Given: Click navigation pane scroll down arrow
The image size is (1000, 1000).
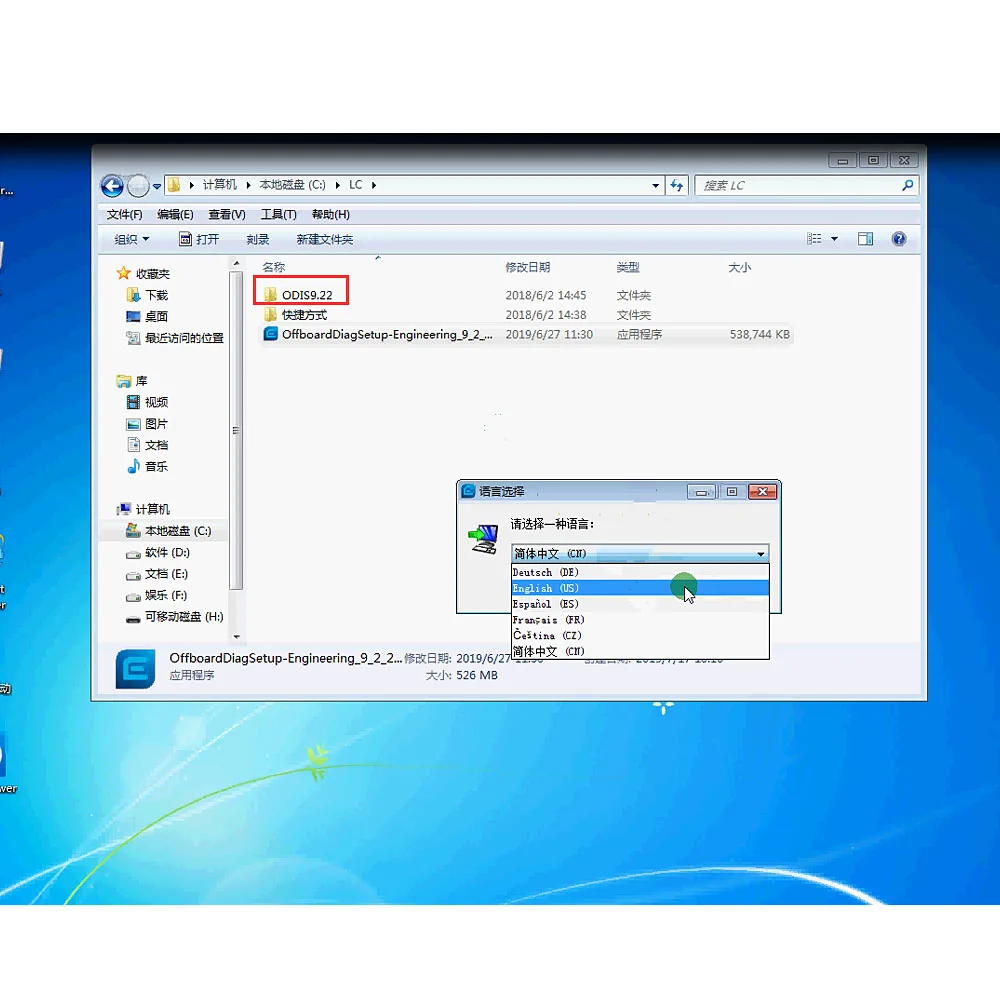Looking at the screenshot, I should 237,636.
